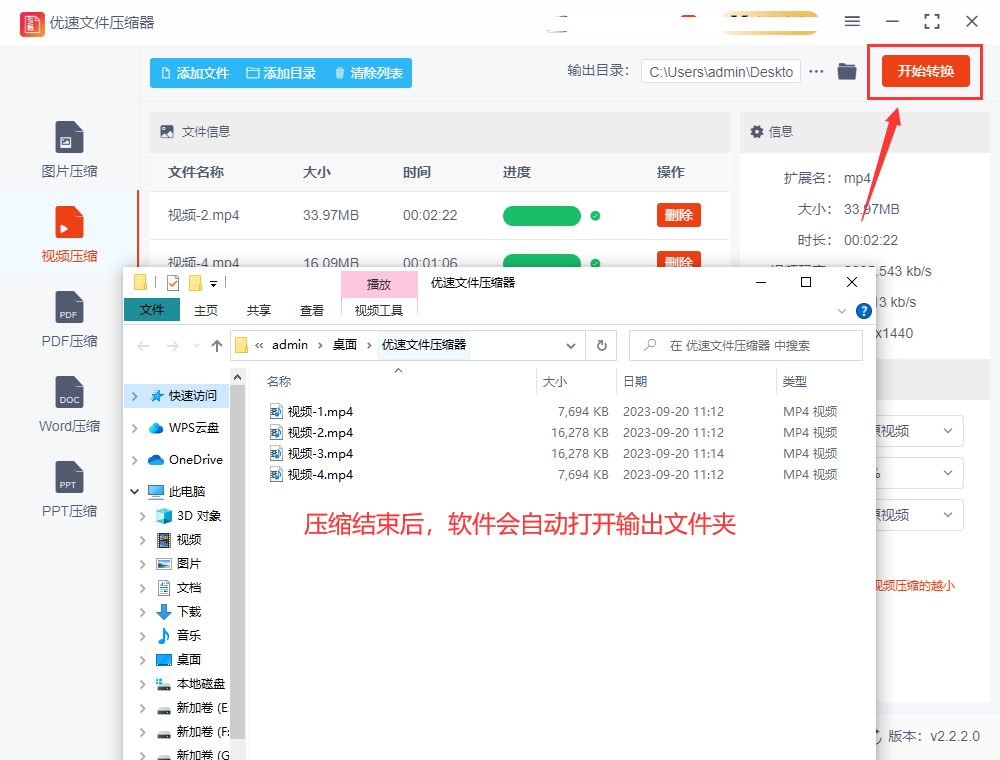Expand the OneDrive tree node
This screenshot has height=760, width=1000.
[x=134, y=460]
